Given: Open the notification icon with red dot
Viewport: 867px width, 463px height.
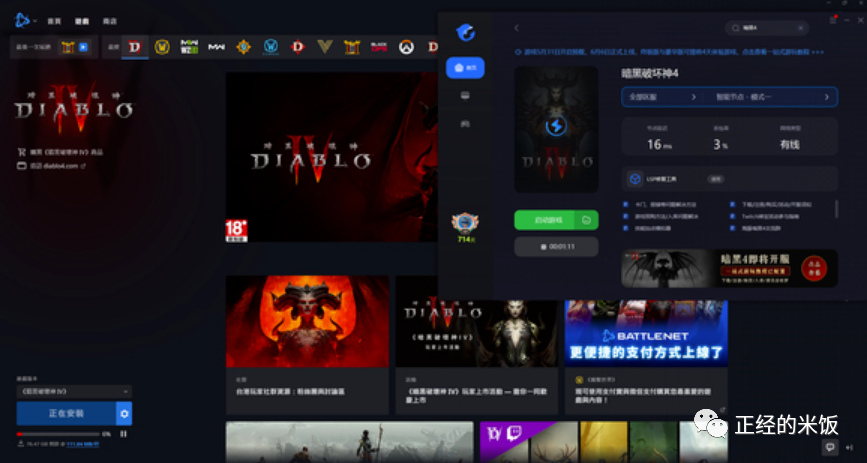Looking at the screenshot, I should [833, 20].
